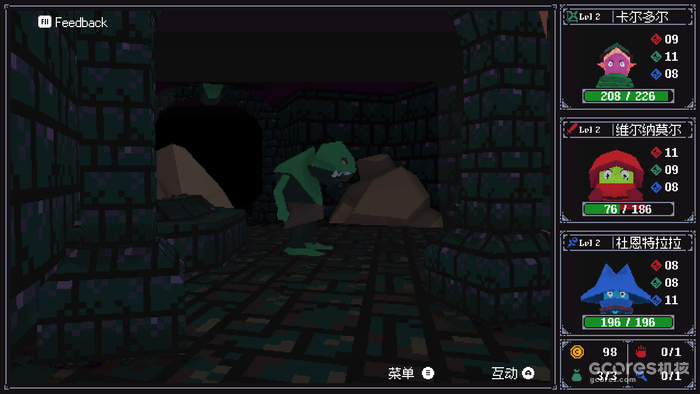Viewport: 700px width, 394px height.
Task: Select the pink elf character portrait
Action: click(x=615, y=66)
